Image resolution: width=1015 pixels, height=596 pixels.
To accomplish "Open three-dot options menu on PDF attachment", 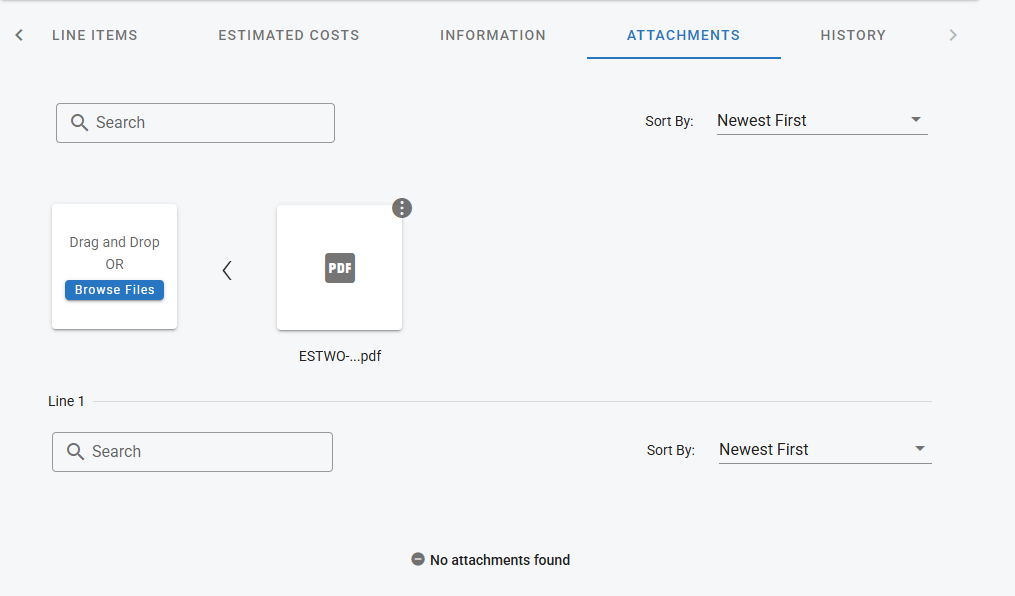I will tap(402, 208).
